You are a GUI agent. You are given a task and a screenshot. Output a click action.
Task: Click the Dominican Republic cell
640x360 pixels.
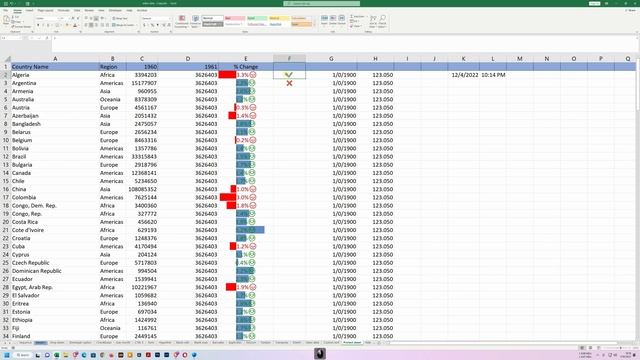point(55,271)
